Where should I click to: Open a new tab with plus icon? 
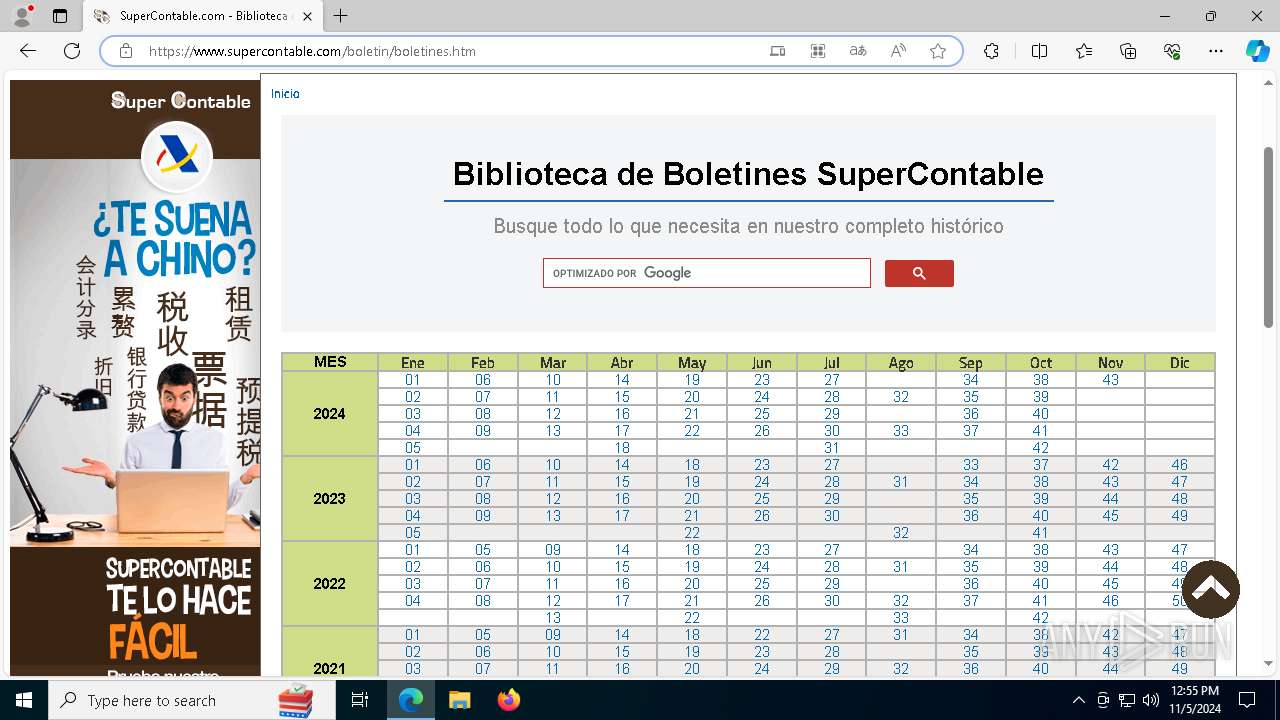[x=341, y=16]
